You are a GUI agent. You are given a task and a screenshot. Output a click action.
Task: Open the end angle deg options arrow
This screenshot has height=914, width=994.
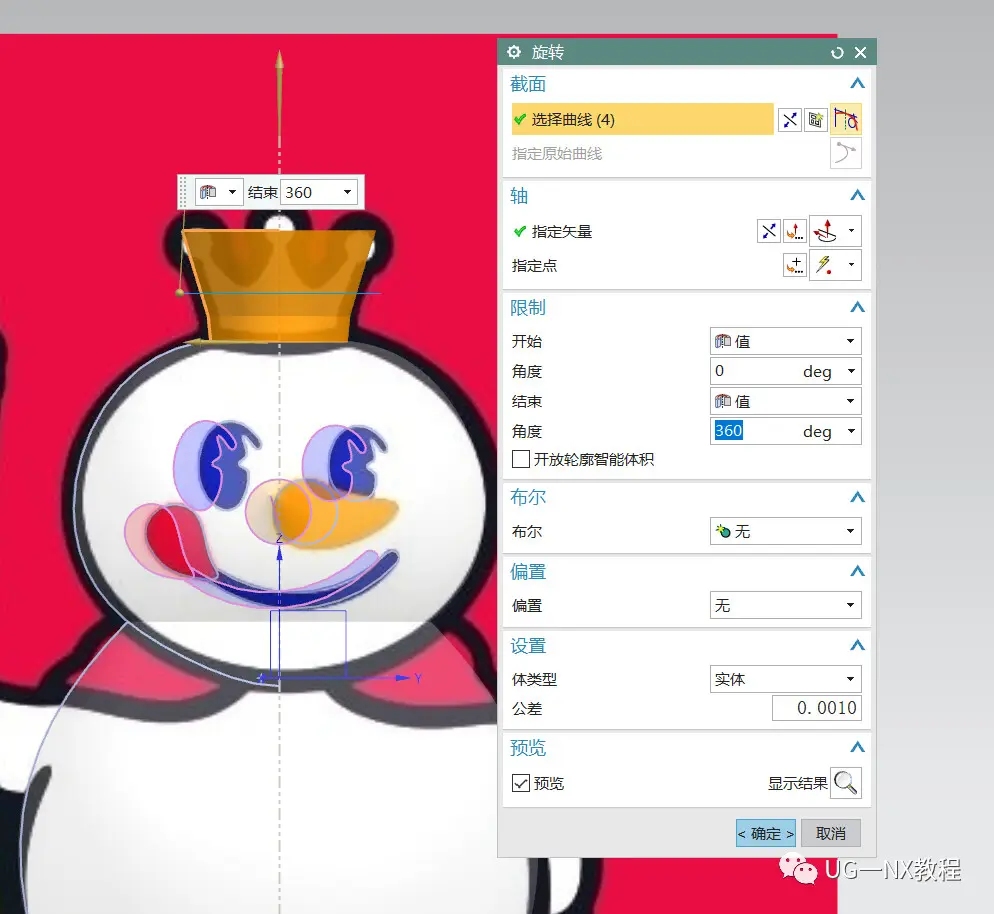[x=851, y=431]
